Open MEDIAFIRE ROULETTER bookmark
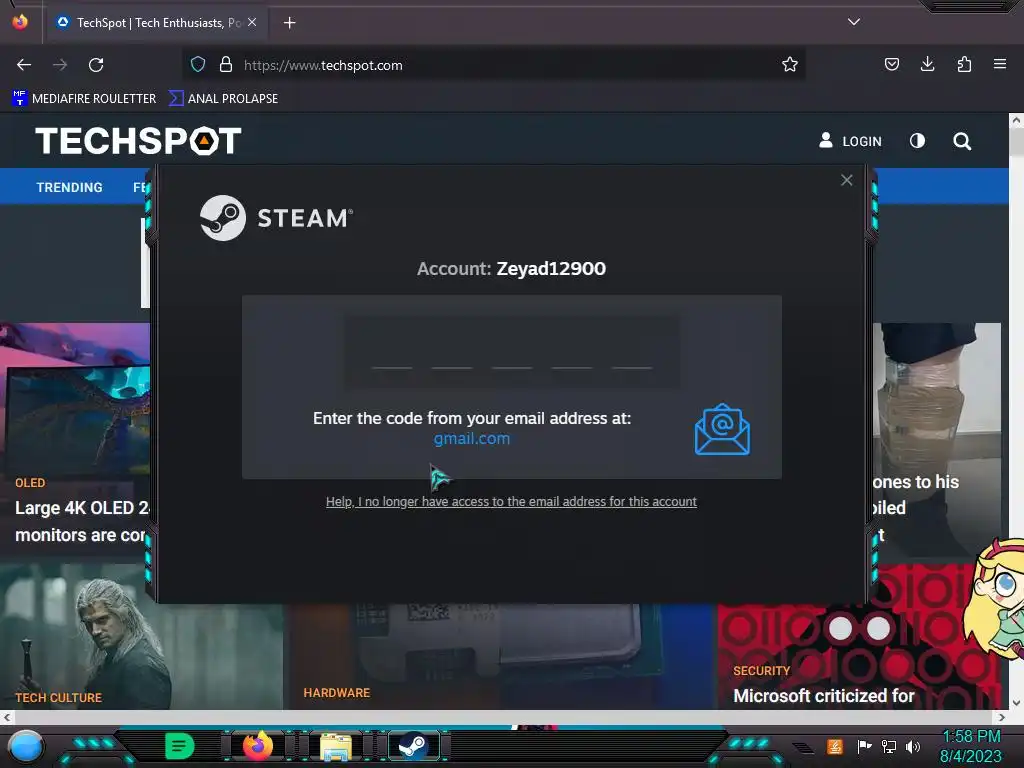Screen dimensions: 1024x768 pos(84,99)
